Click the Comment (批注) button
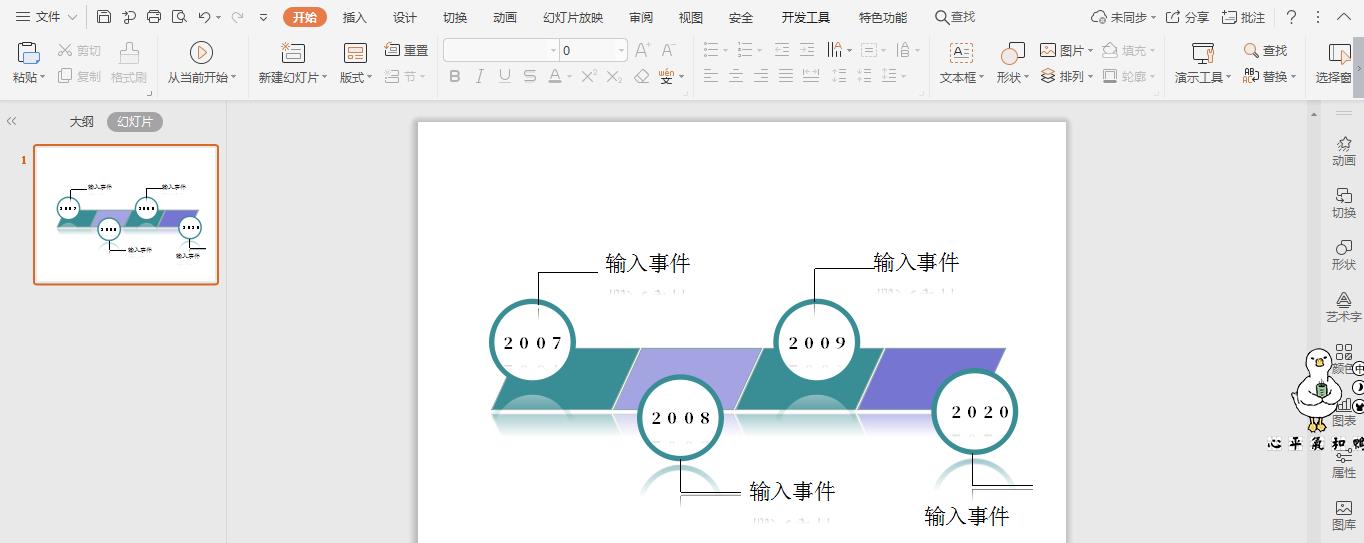Viewport: 1364px width, 543px height. tap(1243, 17)
